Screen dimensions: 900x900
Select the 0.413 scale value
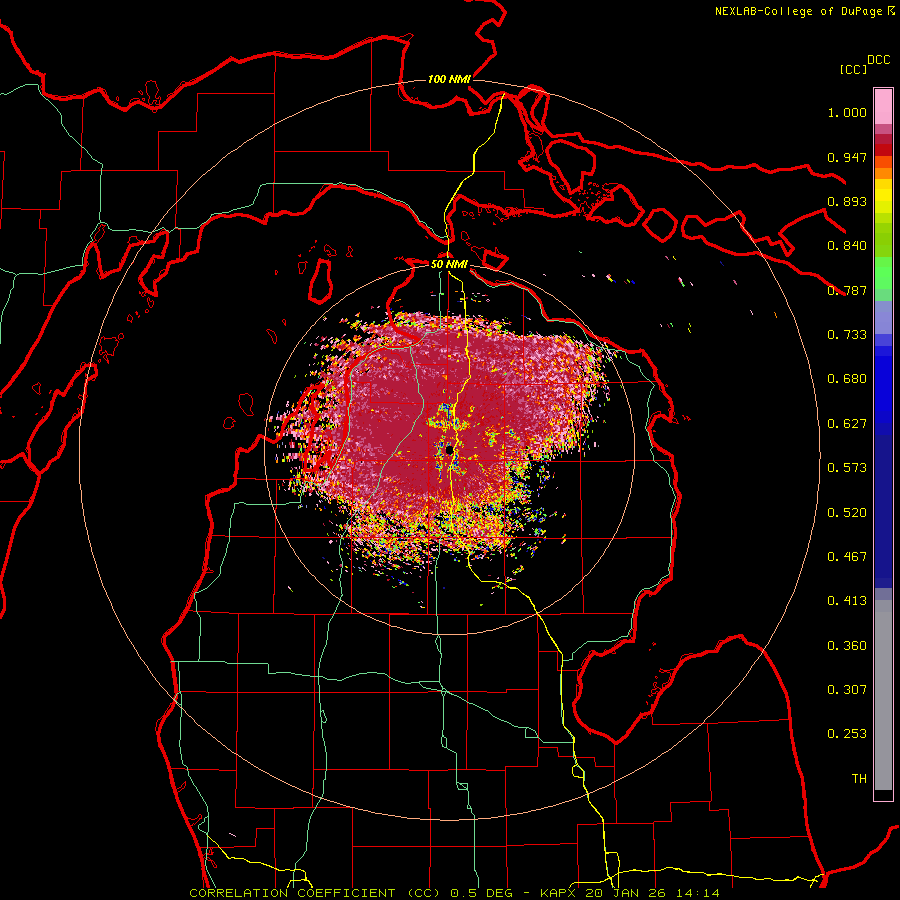[x=847, y=601]
